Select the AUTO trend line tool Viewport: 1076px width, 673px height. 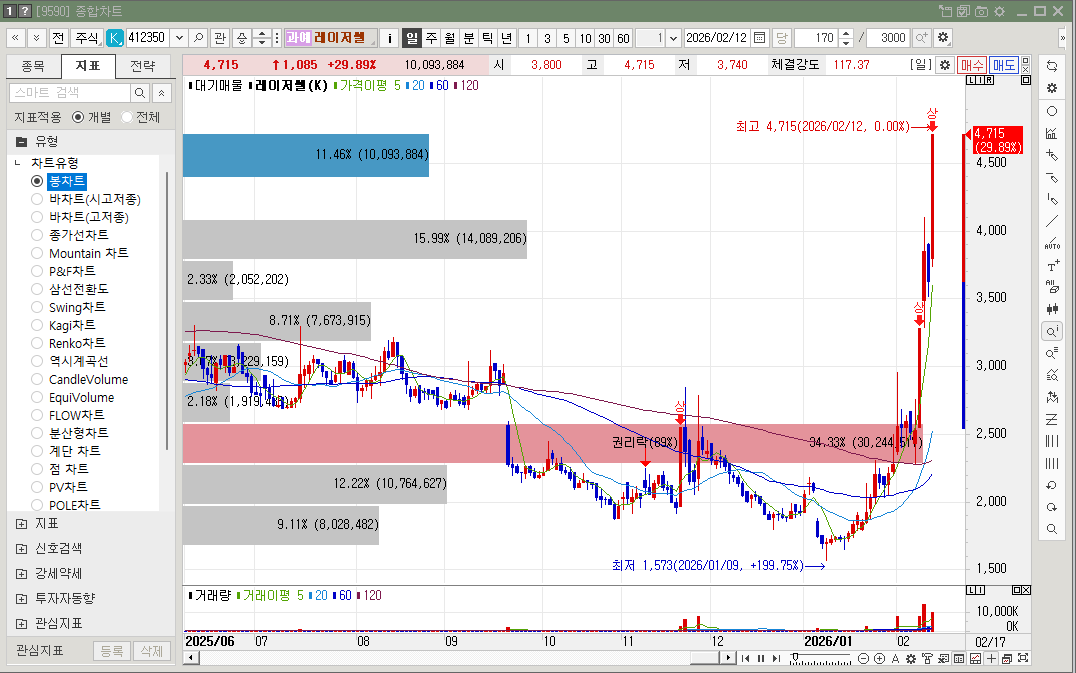point(1051,243)
